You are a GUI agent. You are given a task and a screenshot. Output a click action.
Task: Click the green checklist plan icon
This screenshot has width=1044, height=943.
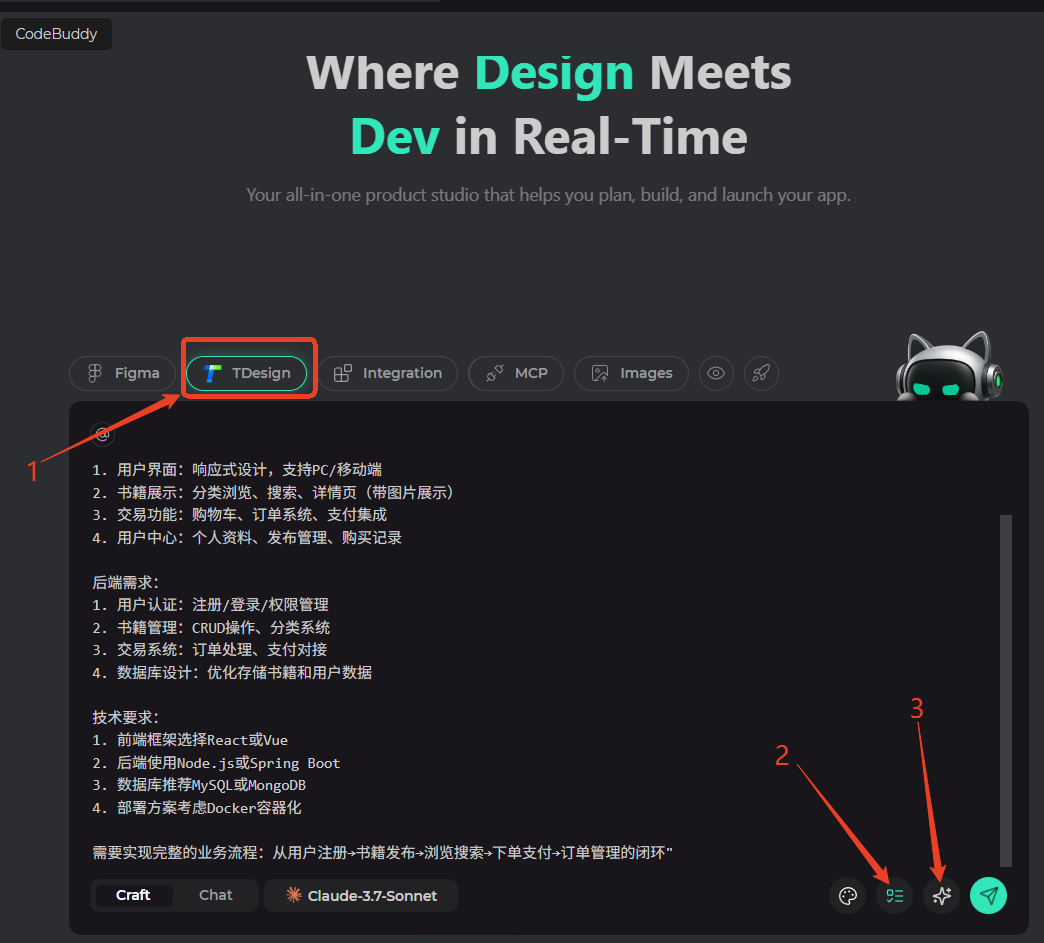coord(894,896)
